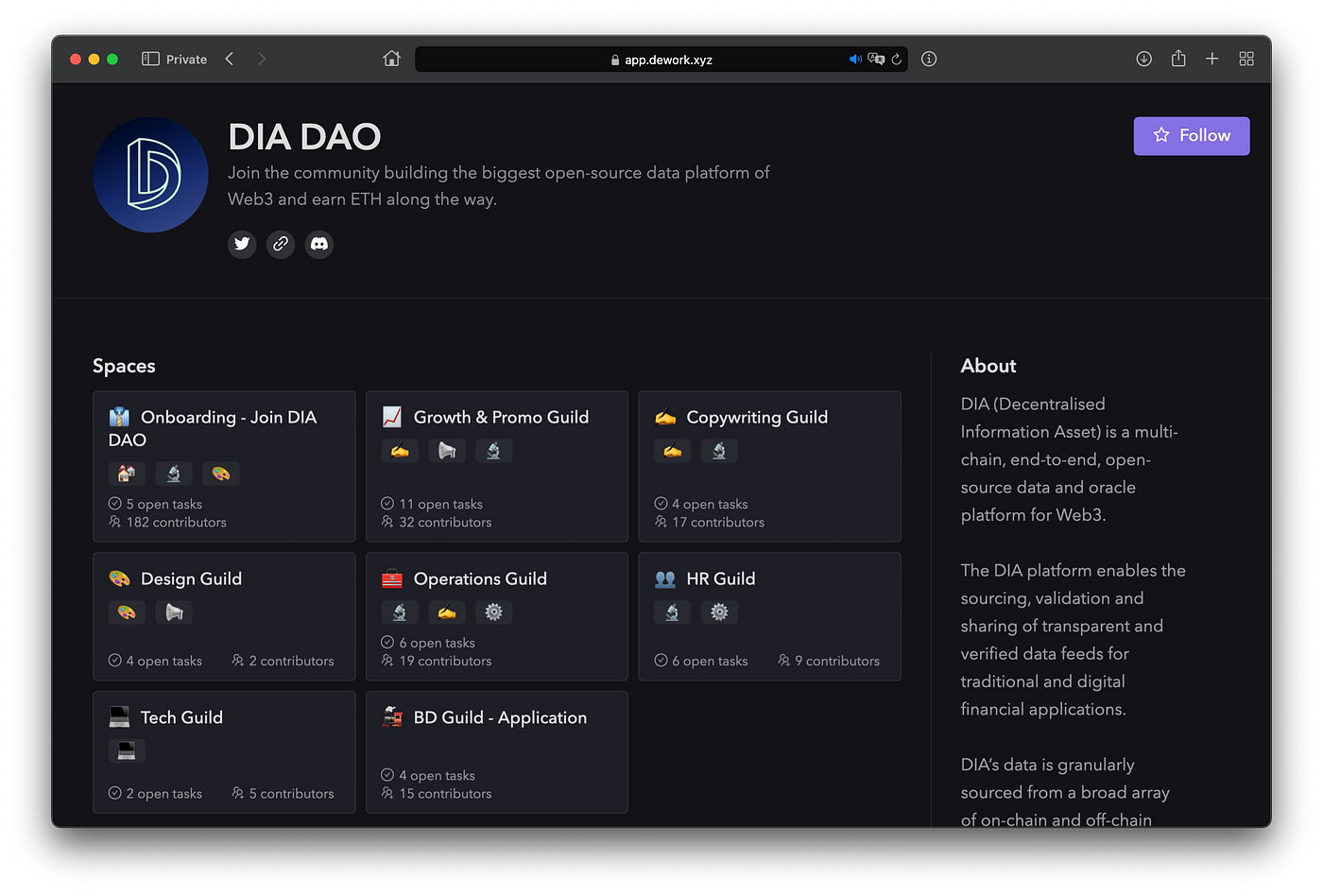Open the HR Guild space

pyautogui.click(x=769, y=617)
